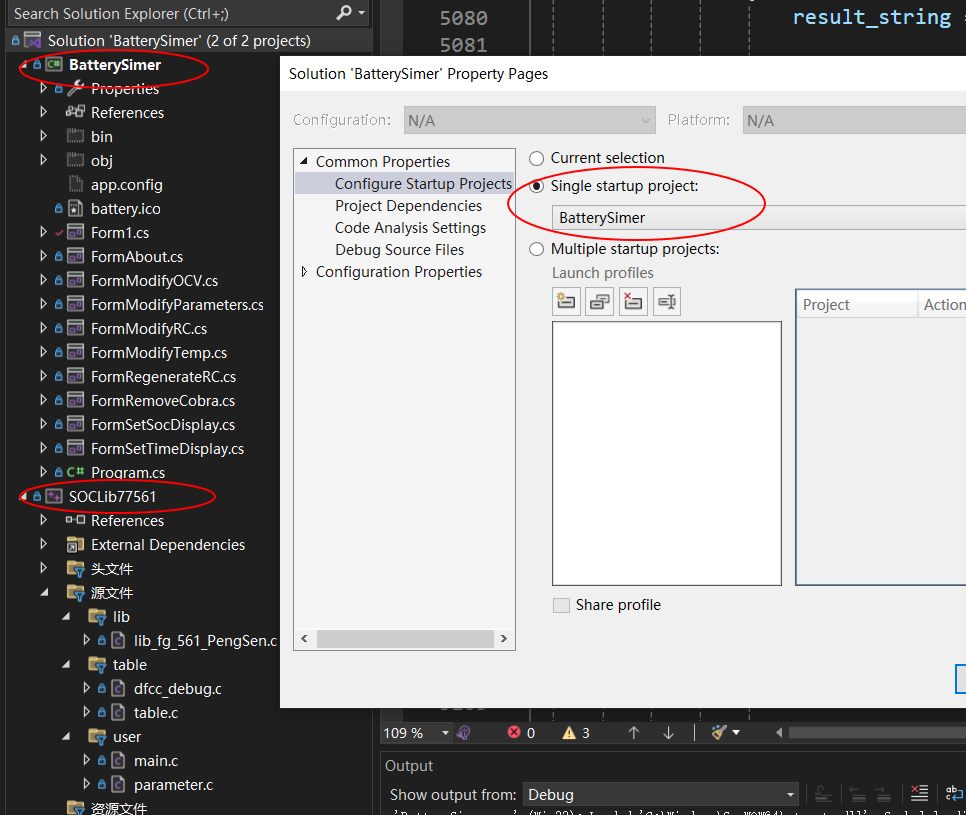Click the app.config file icon
Viewport: 966px width, 815px height.
75,184
